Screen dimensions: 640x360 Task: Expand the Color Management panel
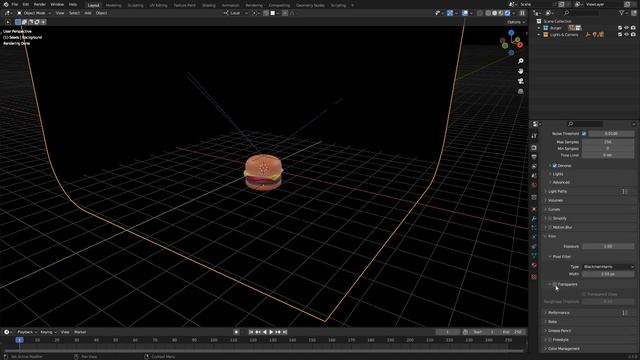563,349
